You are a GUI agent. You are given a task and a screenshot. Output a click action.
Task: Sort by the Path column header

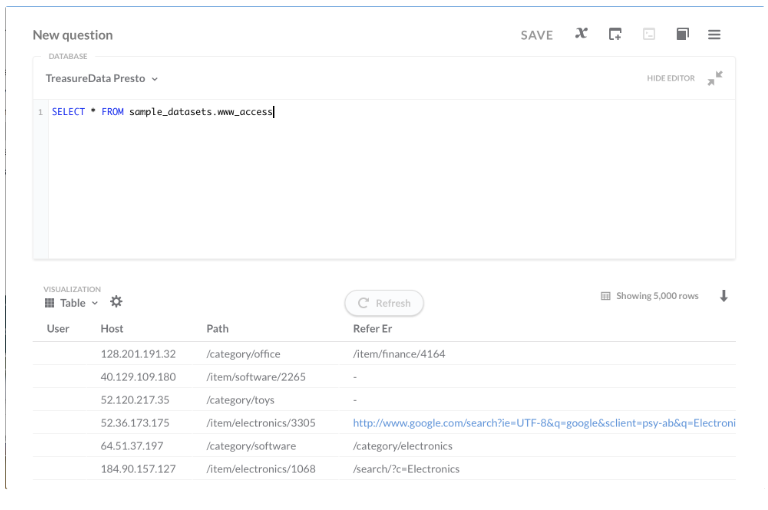pos(217,329)
